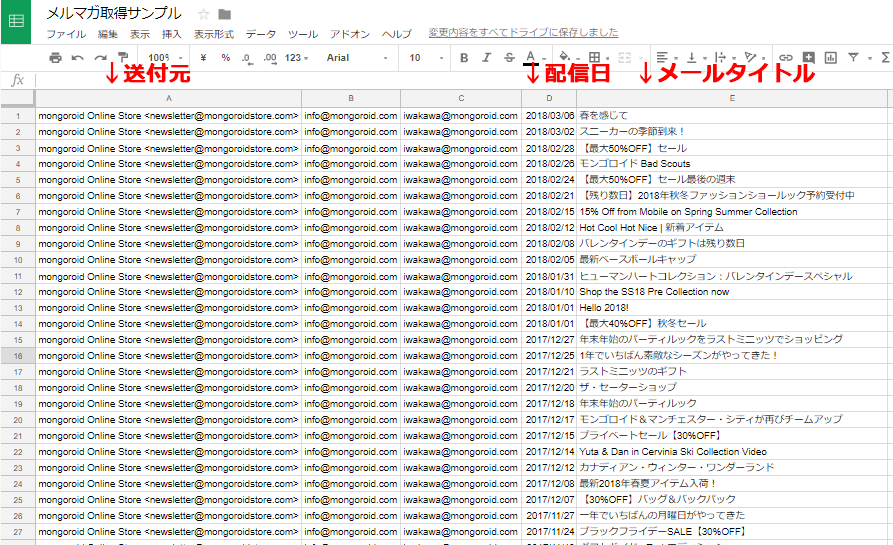Select cell 'モンゴロイド Bad Scouts'
This screenshot has height=545, width=893.
tap(732, 163)
